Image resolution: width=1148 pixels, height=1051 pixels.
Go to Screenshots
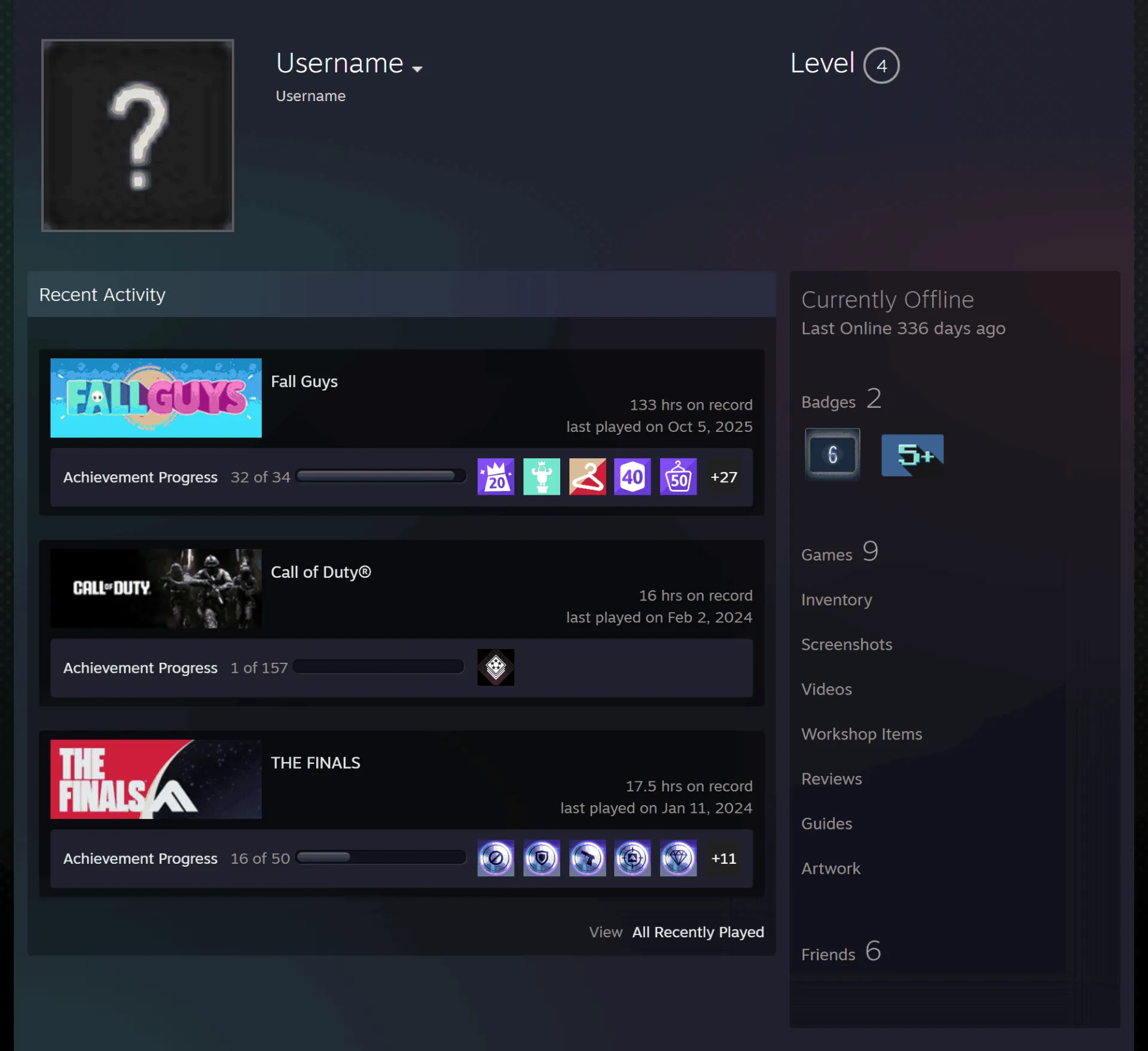coord(847,644)
